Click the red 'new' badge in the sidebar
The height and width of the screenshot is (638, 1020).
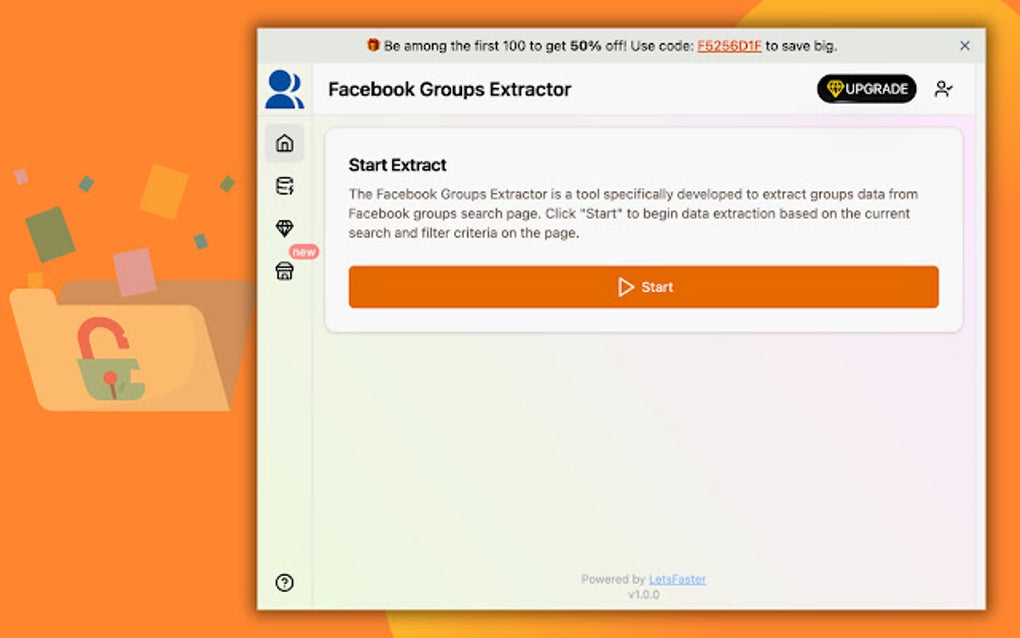tap(302, 252)
